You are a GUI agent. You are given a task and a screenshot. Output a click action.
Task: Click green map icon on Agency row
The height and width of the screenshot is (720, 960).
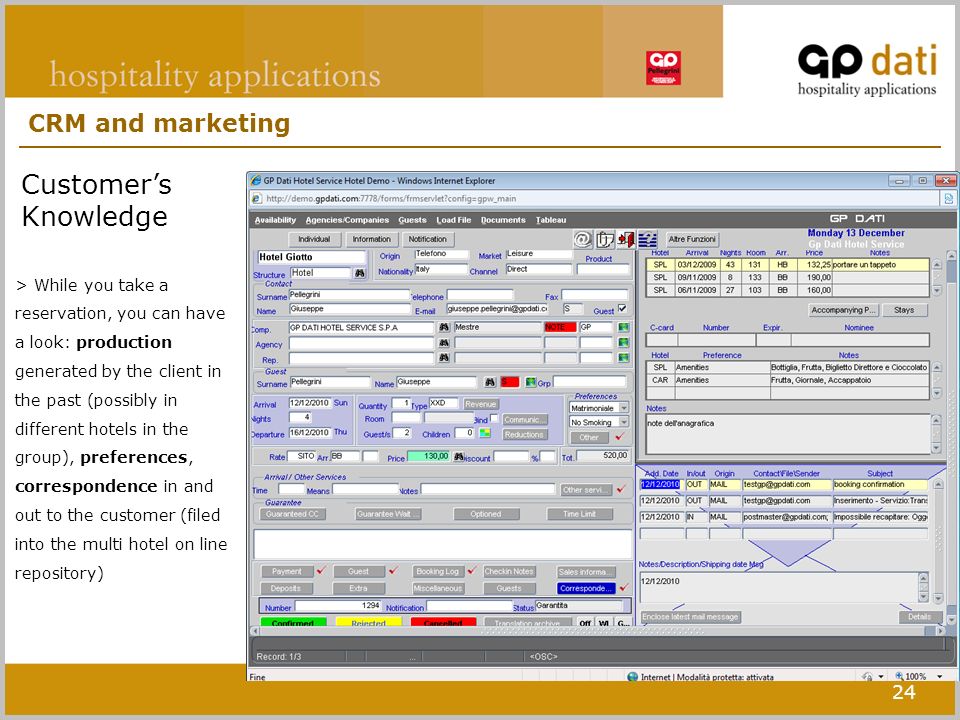click(x=623, y=343)
